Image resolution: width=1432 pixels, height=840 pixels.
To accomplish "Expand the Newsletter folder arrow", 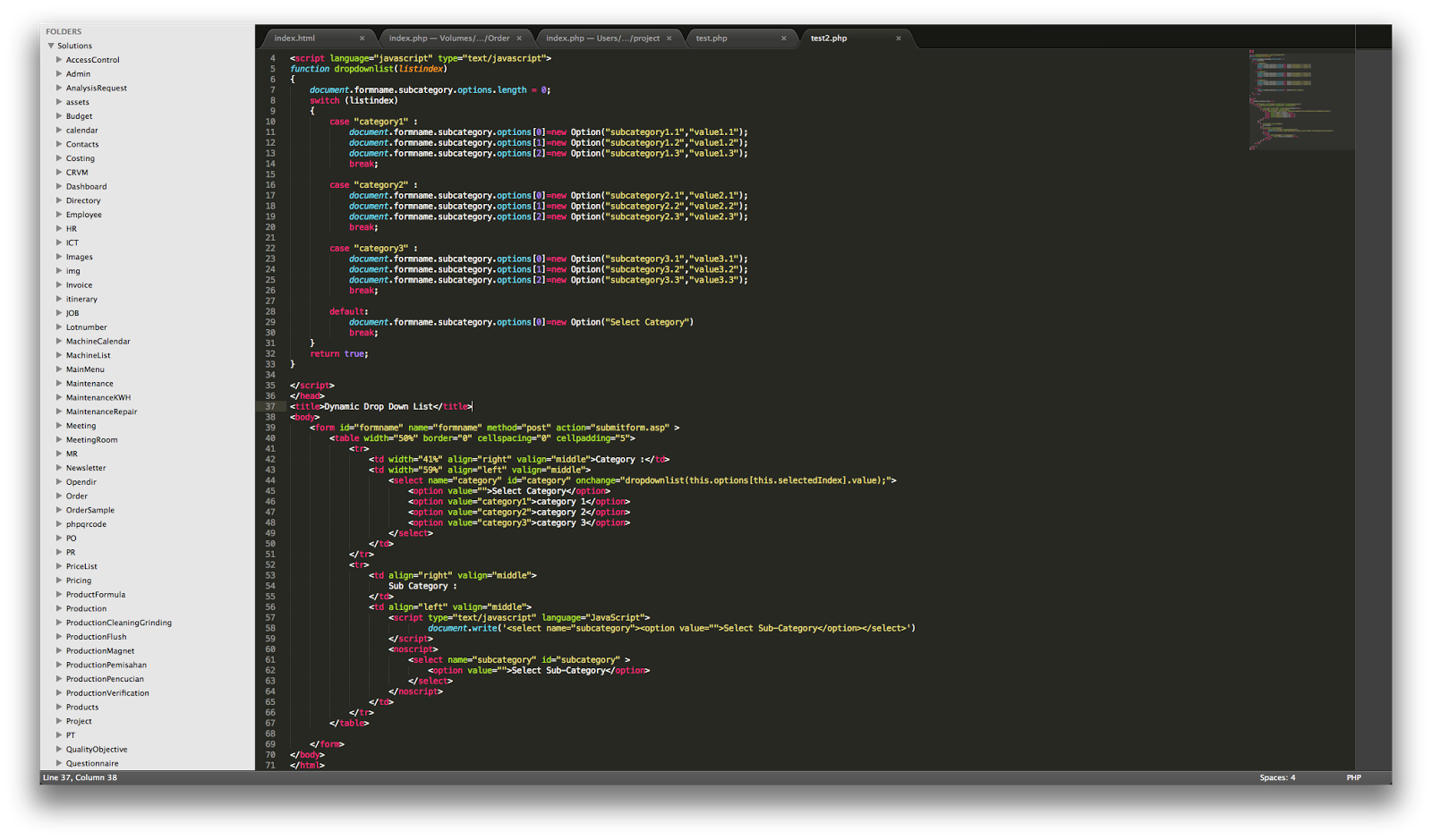I will [x=59, y=468].
